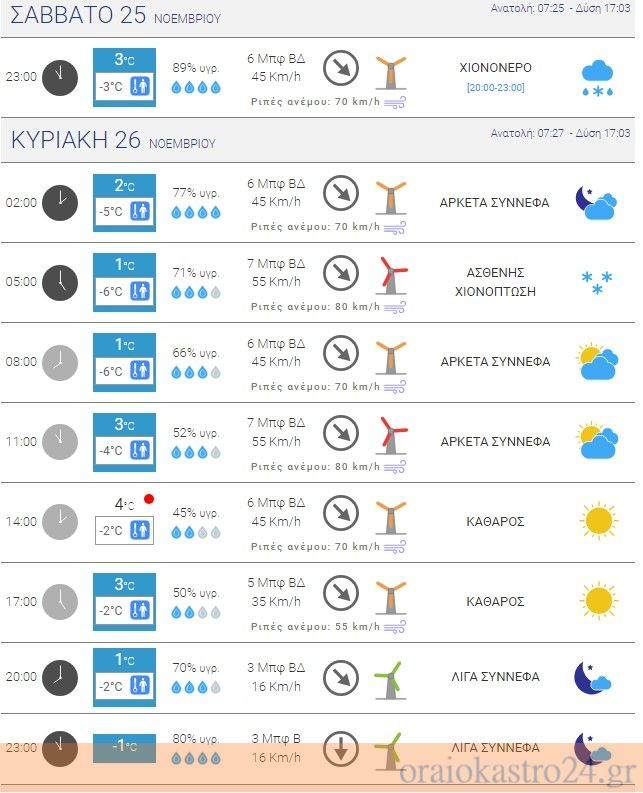Click the ΑΣΘΕΝΗΣ ΧΙΟΝΟΠΤΩΣΗ forecast text
The height and width of the screenshot is (793, 643).
495,282
